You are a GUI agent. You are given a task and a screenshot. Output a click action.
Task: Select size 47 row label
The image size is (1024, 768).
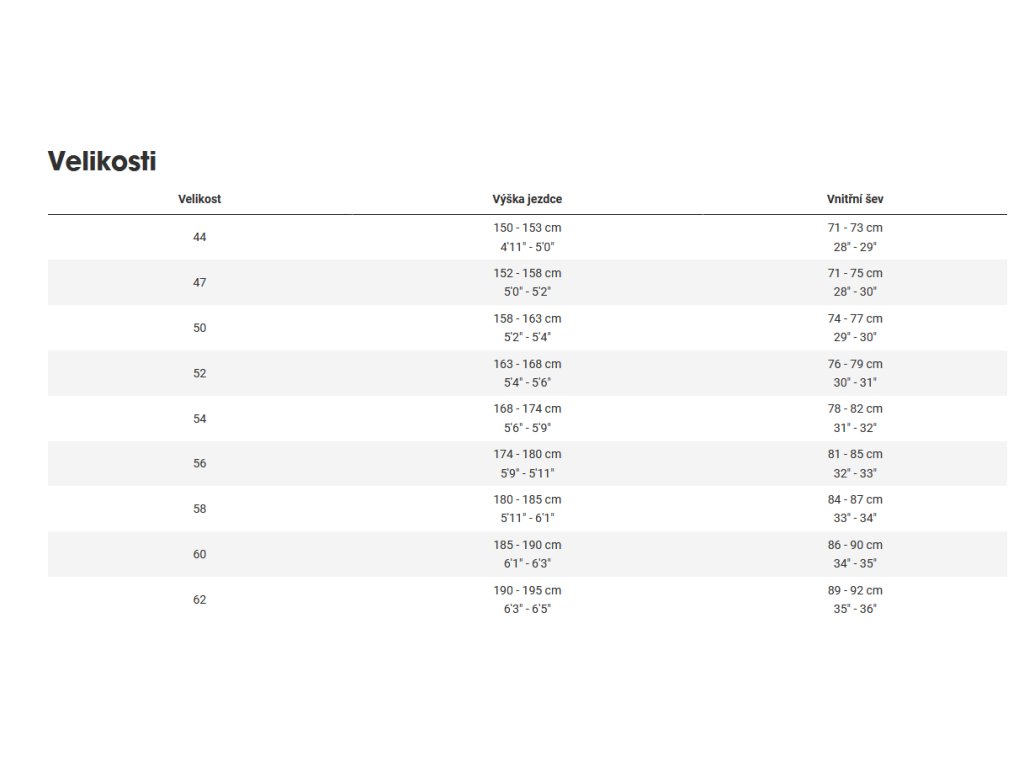[199, 283]
